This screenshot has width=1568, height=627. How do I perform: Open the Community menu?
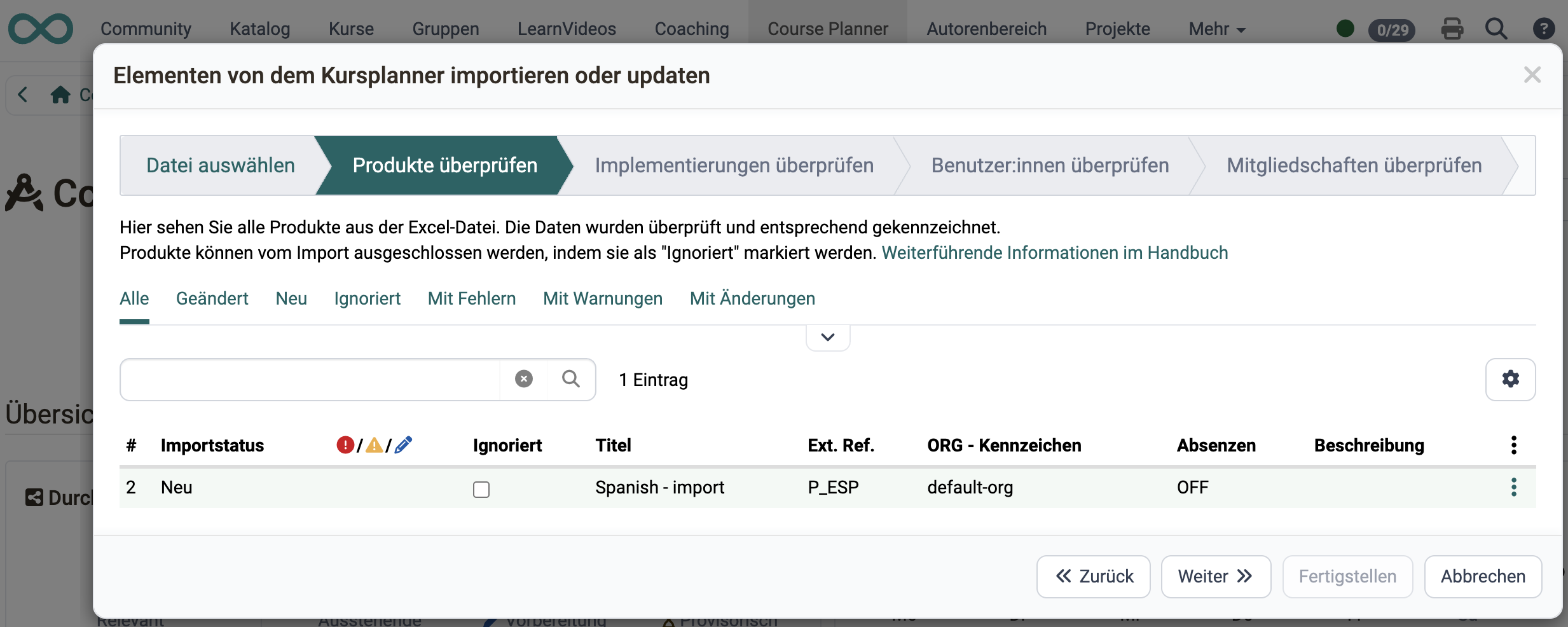146,29
